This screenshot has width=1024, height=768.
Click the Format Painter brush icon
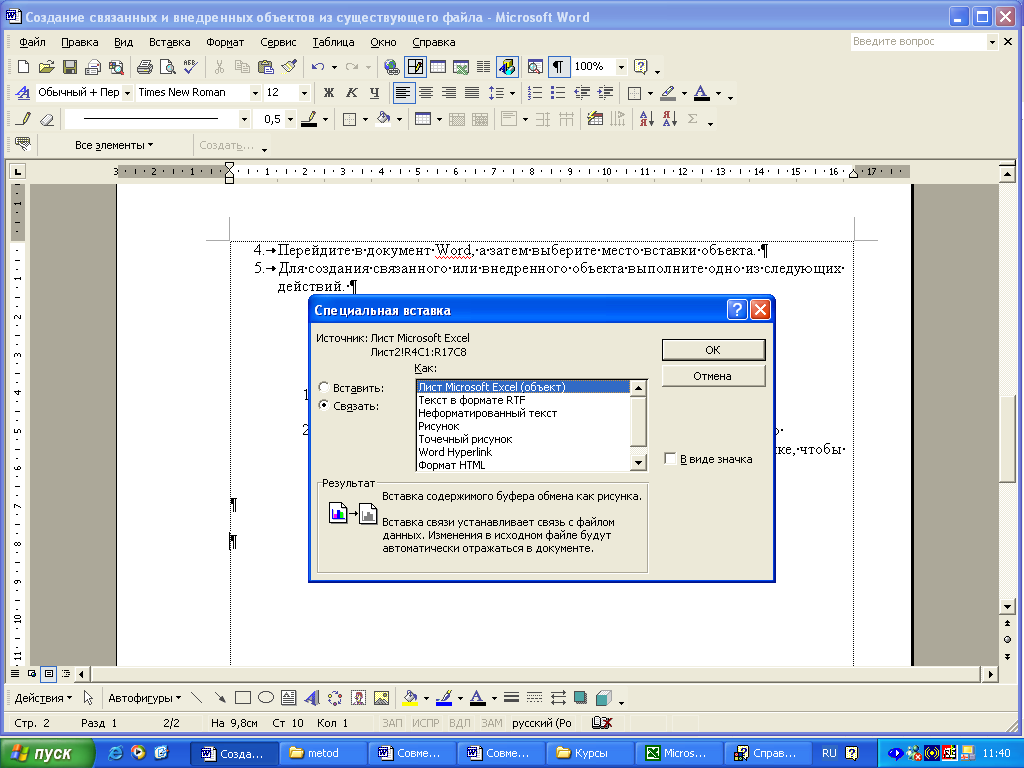pos(289,67)
